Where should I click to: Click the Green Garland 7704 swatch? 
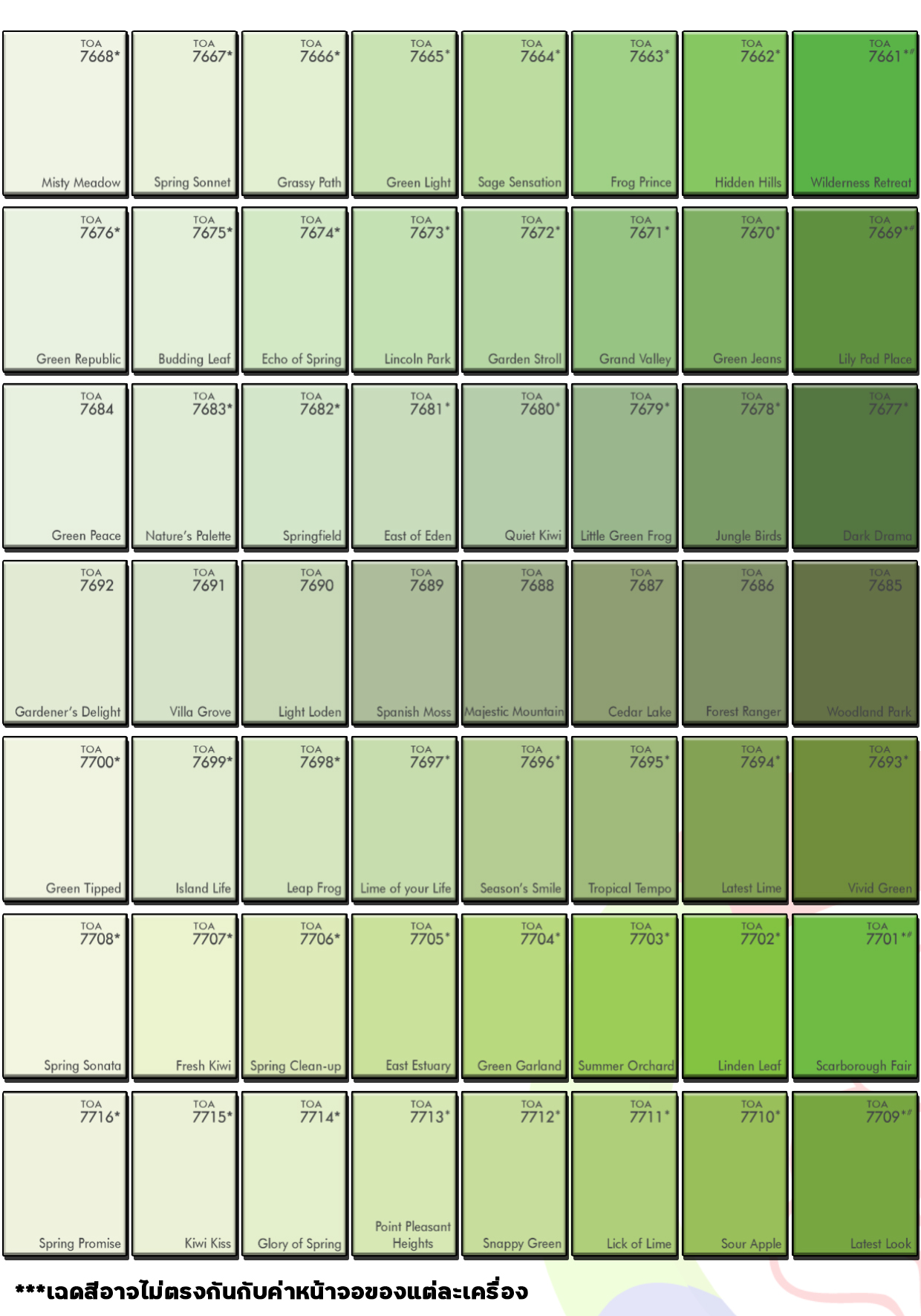coord(515,997)
